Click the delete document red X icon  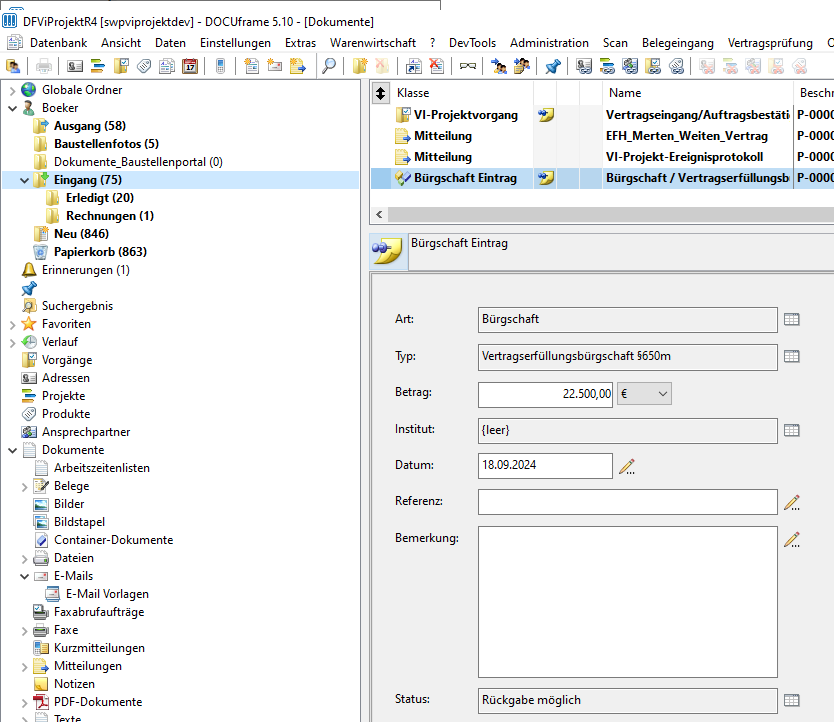coord(437,67)
